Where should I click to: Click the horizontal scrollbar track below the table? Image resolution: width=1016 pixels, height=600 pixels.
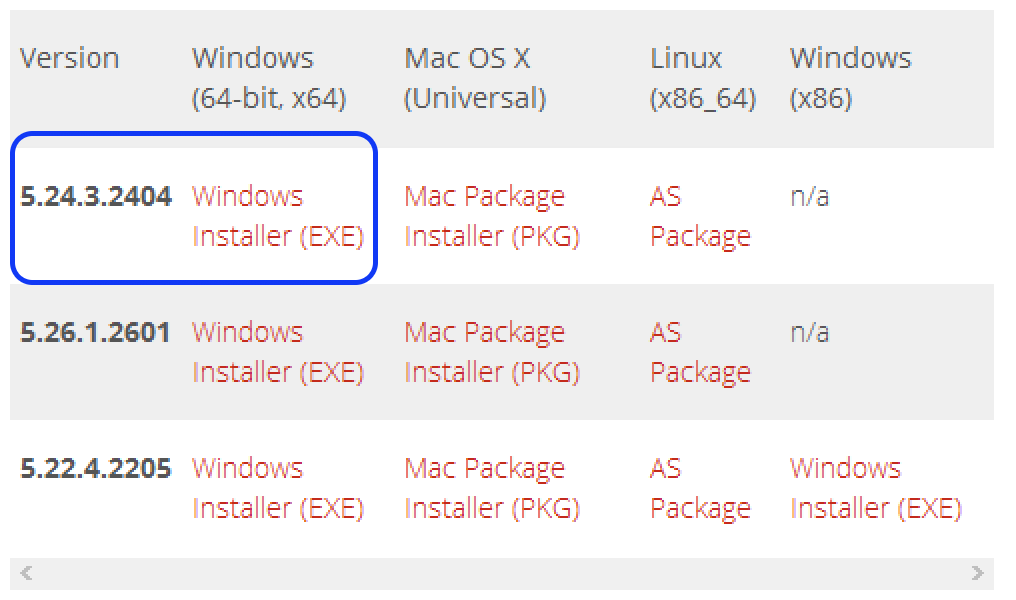point(500,573)
